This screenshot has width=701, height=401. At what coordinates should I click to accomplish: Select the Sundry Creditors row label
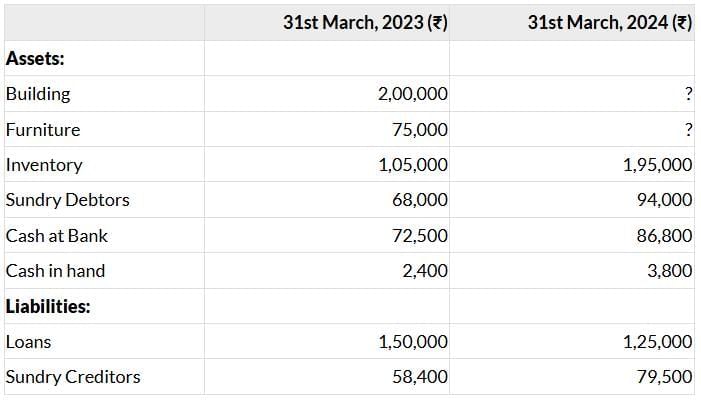tap(73, 377)
